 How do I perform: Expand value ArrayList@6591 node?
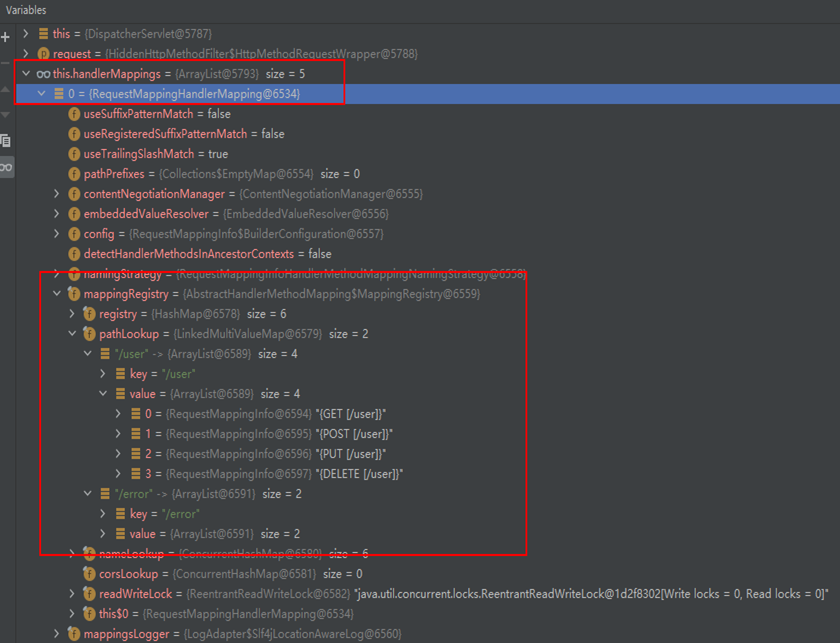(103, 534)
